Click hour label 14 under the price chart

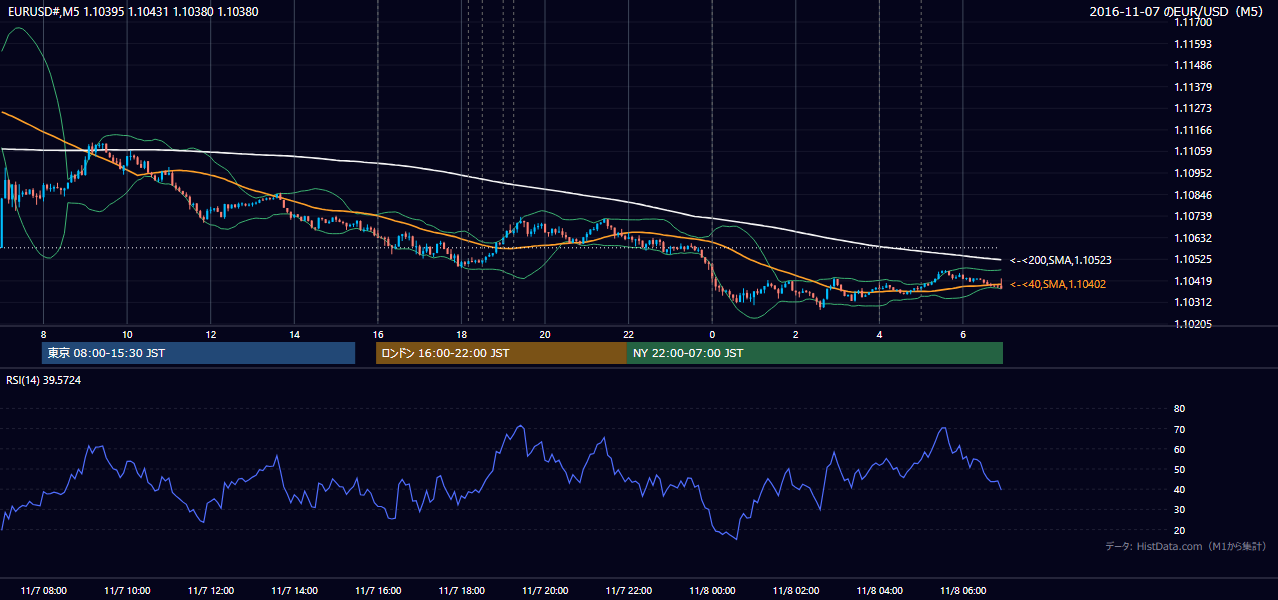coord(294,333)
